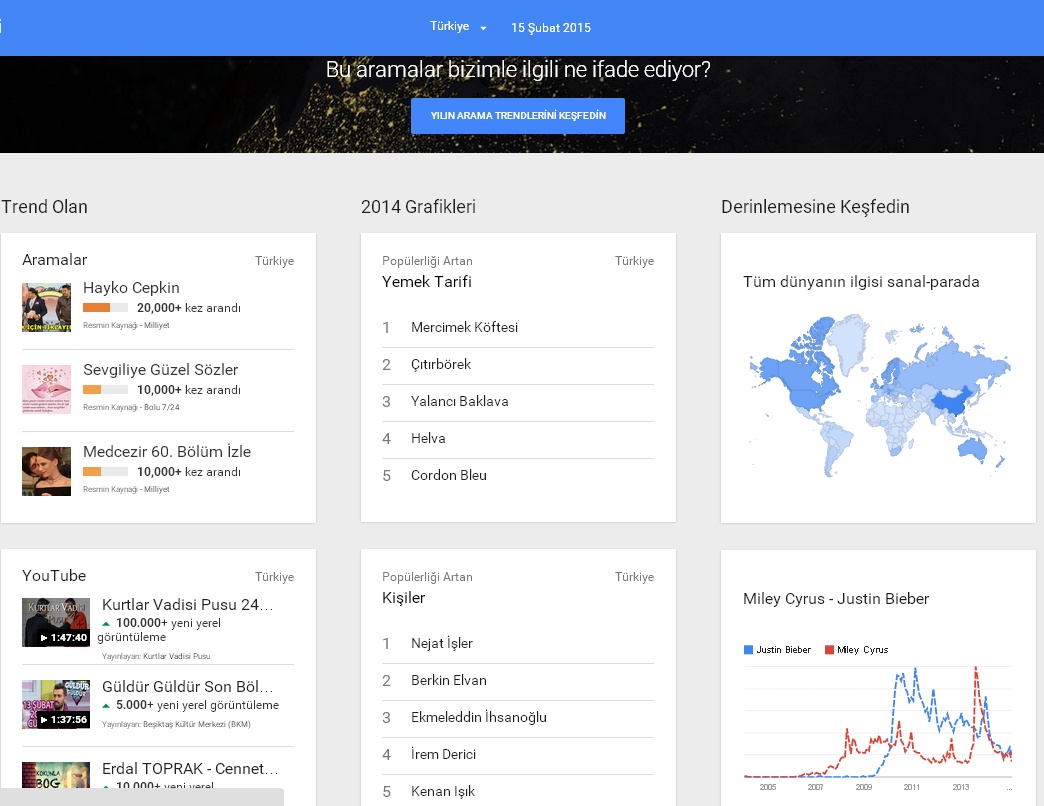Click the Justin Bieber blue legend swatch

[748, 650]
